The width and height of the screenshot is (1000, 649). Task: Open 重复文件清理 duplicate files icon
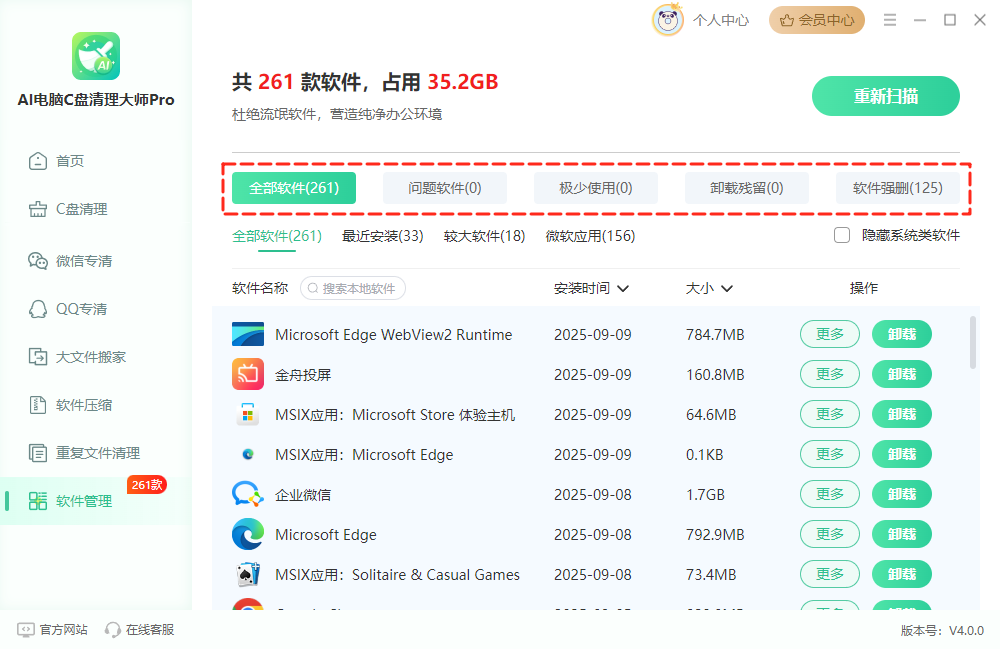point(38,453)
